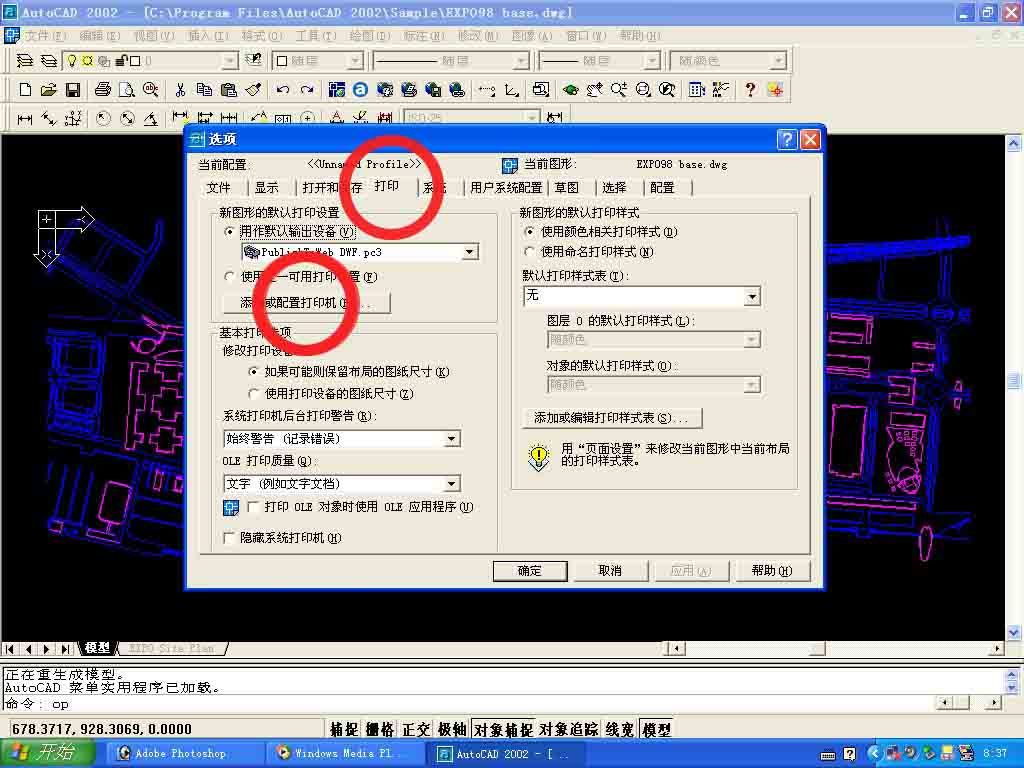Check the 隐藏系统打印机 checkbox

coord(229,537)
